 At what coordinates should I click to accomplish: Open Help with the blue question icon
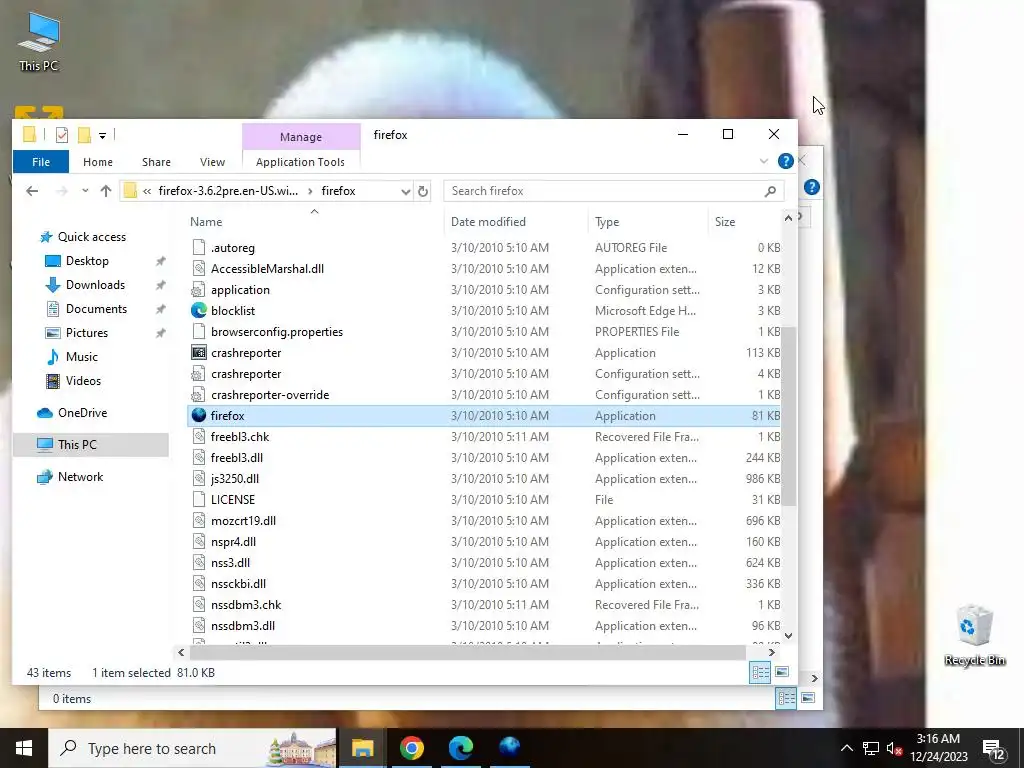coord(786,161)
